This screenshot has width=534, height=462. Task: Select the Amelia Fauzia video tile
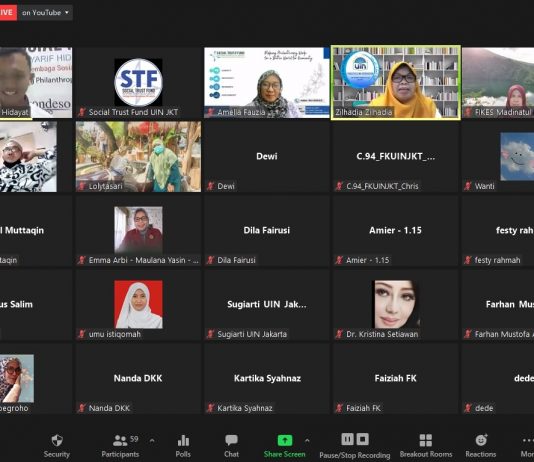coord(267,83)
